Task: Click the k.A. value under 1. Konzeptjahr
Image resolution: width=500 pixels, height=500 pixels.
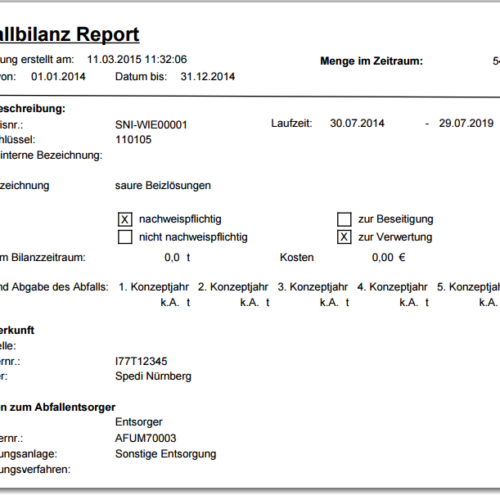Action: pos(170,302)
